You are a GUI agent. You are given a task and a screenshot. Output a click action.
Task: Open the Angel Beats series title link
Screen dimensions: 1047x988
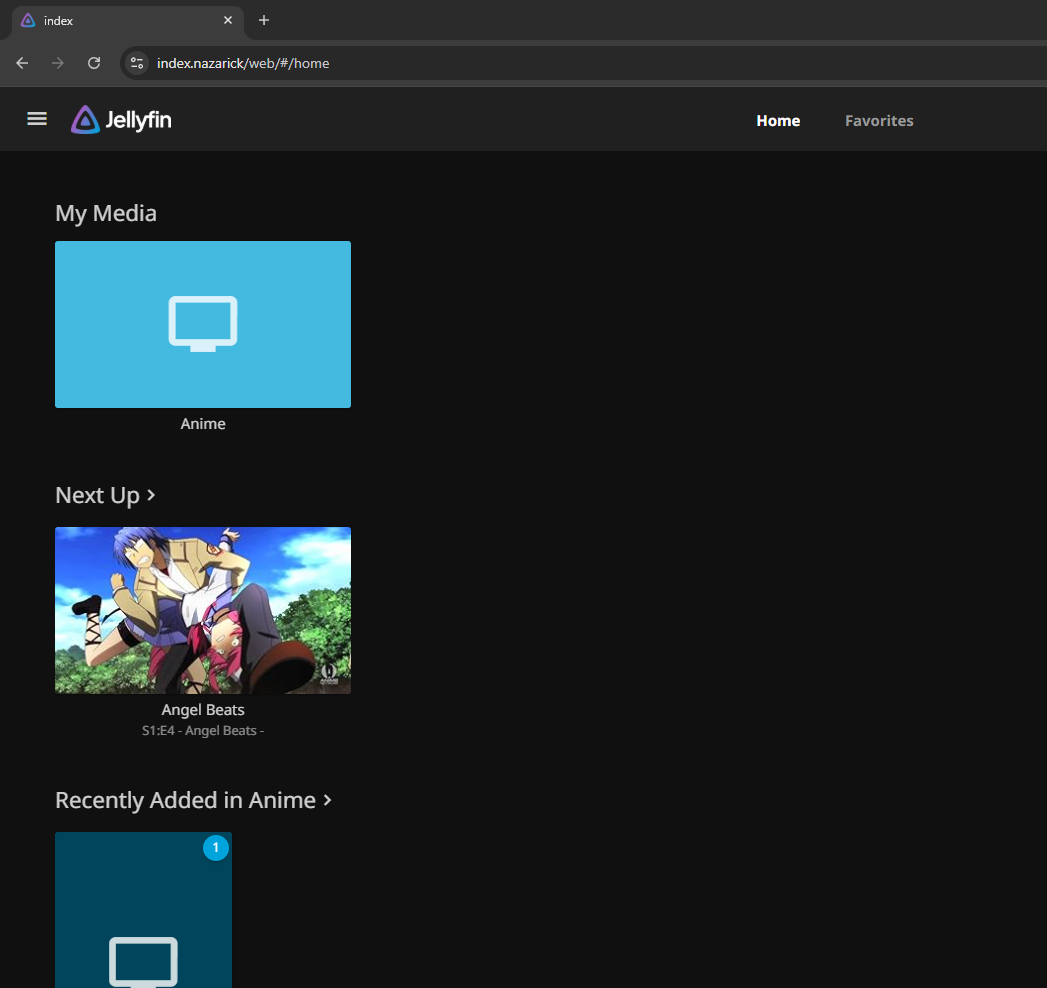[x=203, y=710]
